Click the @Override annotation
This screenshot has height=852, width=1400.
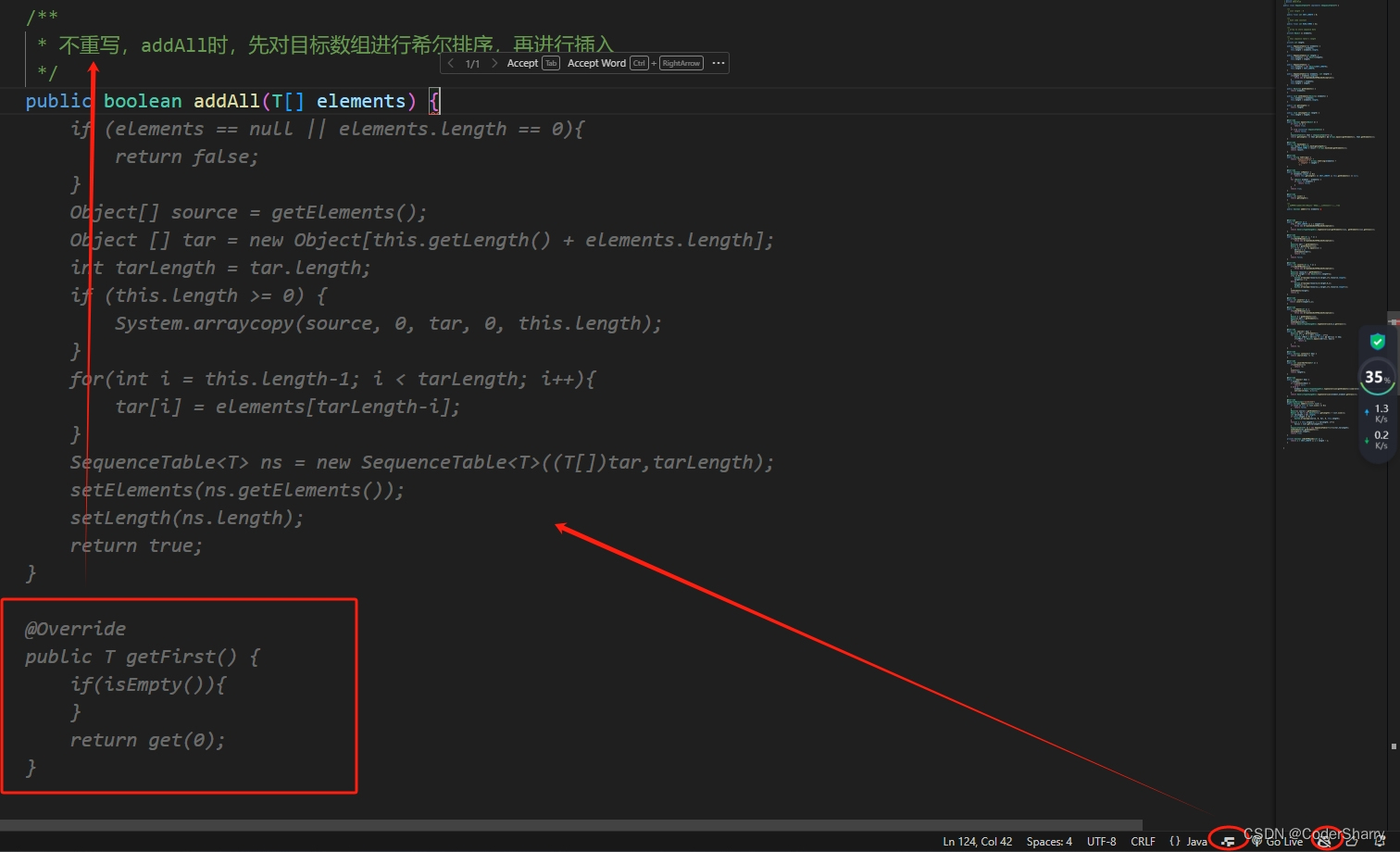click(75, 629)
